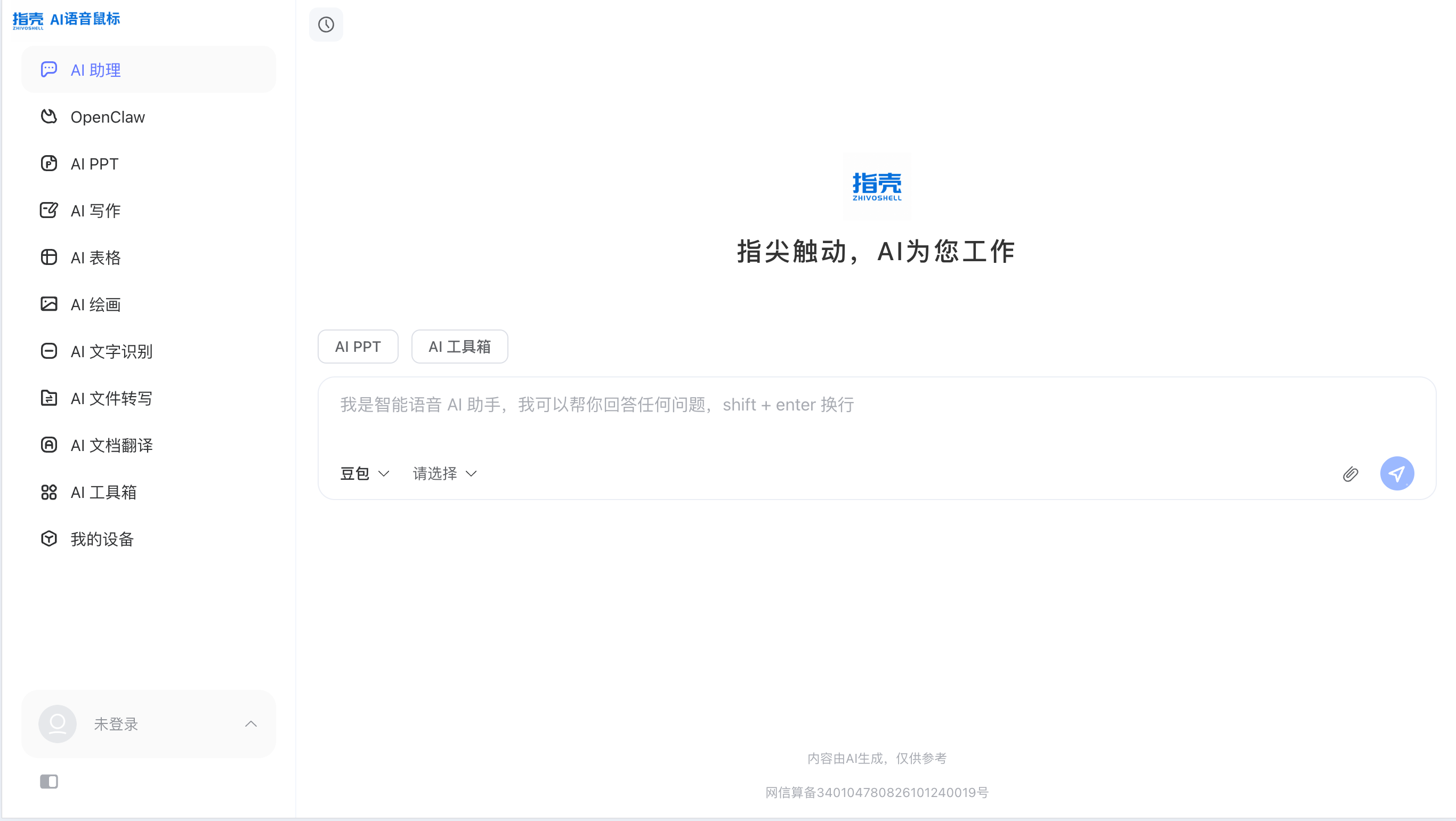Click the AI PPT shortcut button above input
The image size is (1456, 821).
coord(358,347)
